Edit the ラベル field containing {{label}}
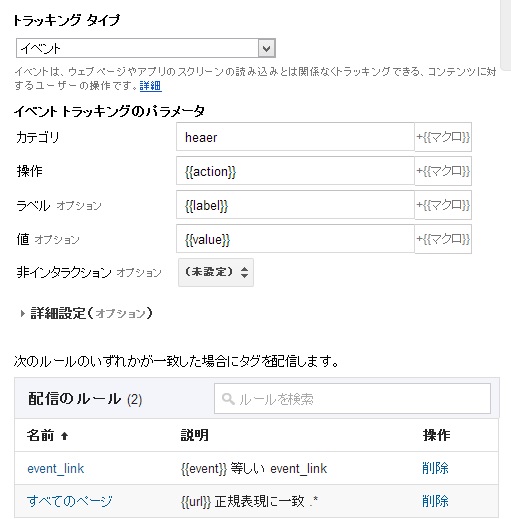511x519 pixels. [295, 205]
